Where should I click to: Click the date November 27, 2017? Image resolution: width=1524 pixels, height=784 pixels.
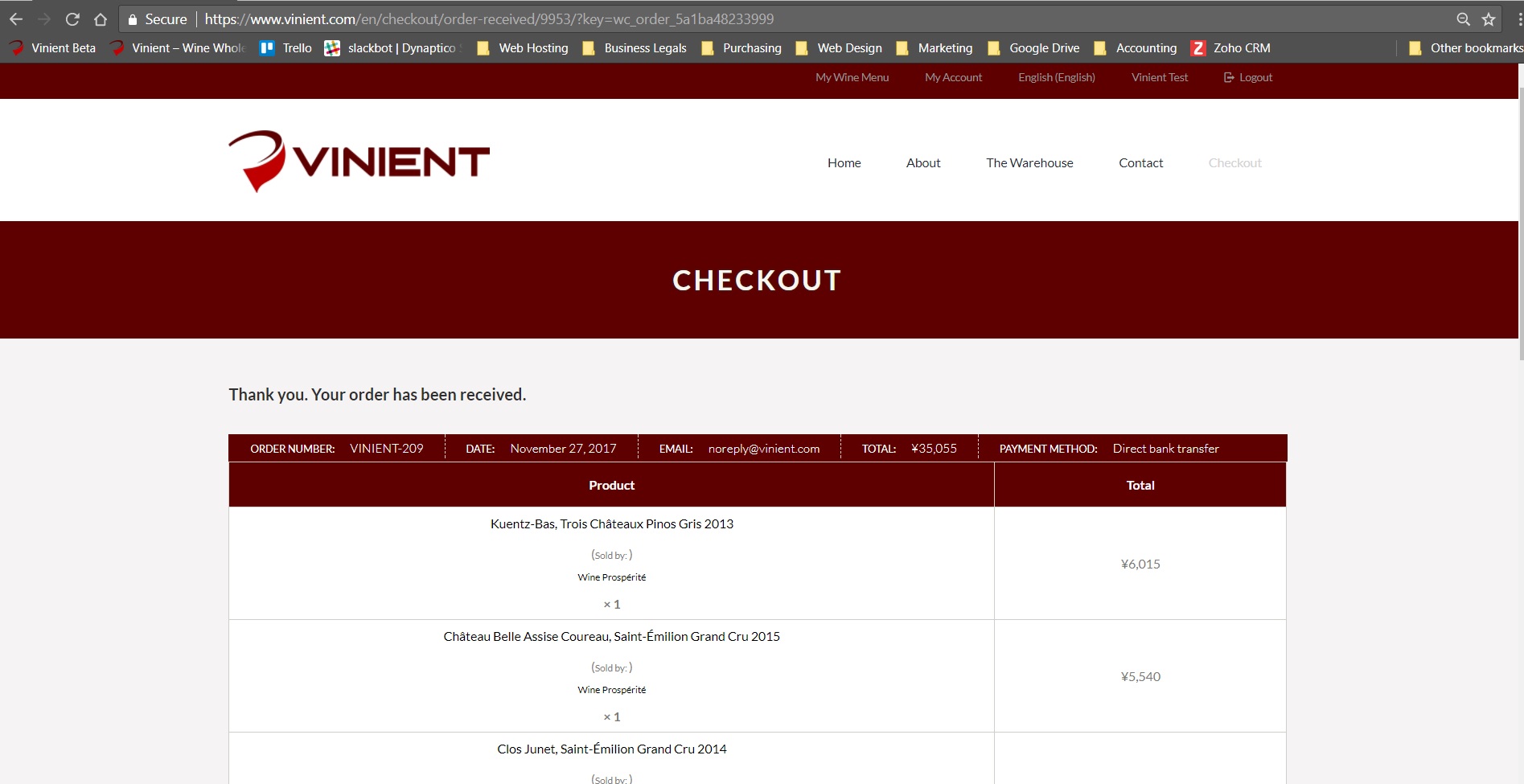point(563,449)
